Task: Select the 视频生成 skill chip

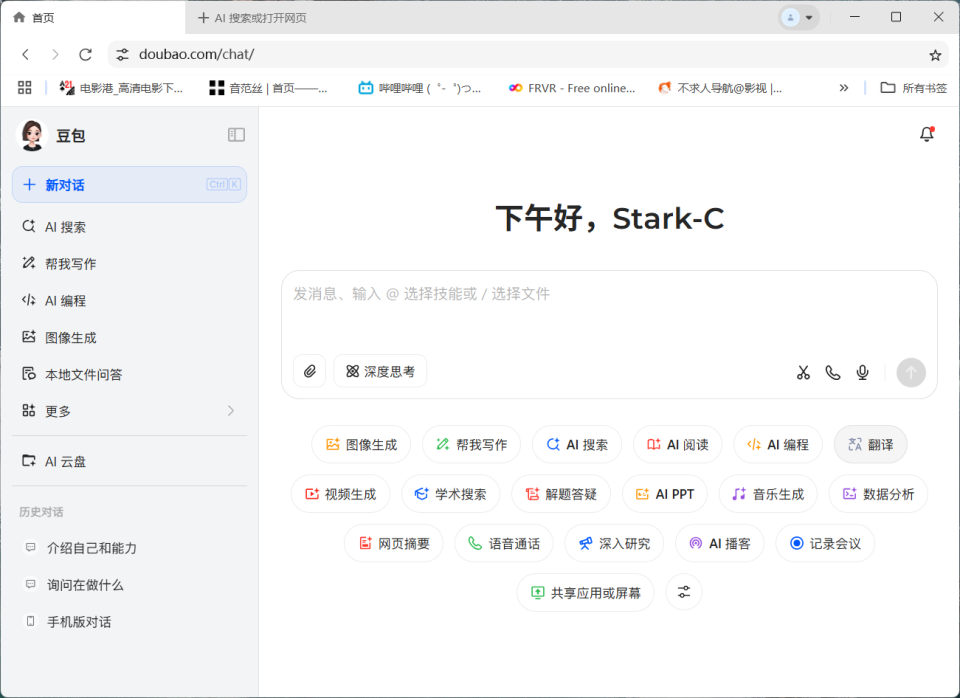Action: coord(340,493)
